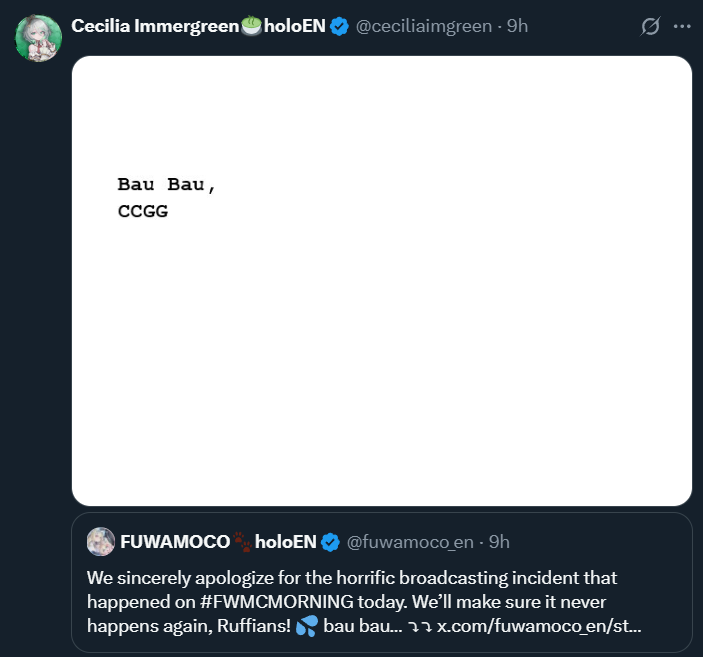This screenshot has height=657, width=703.
Task: Click the green tea emoji in Cecilia's name
Action: 251,26
